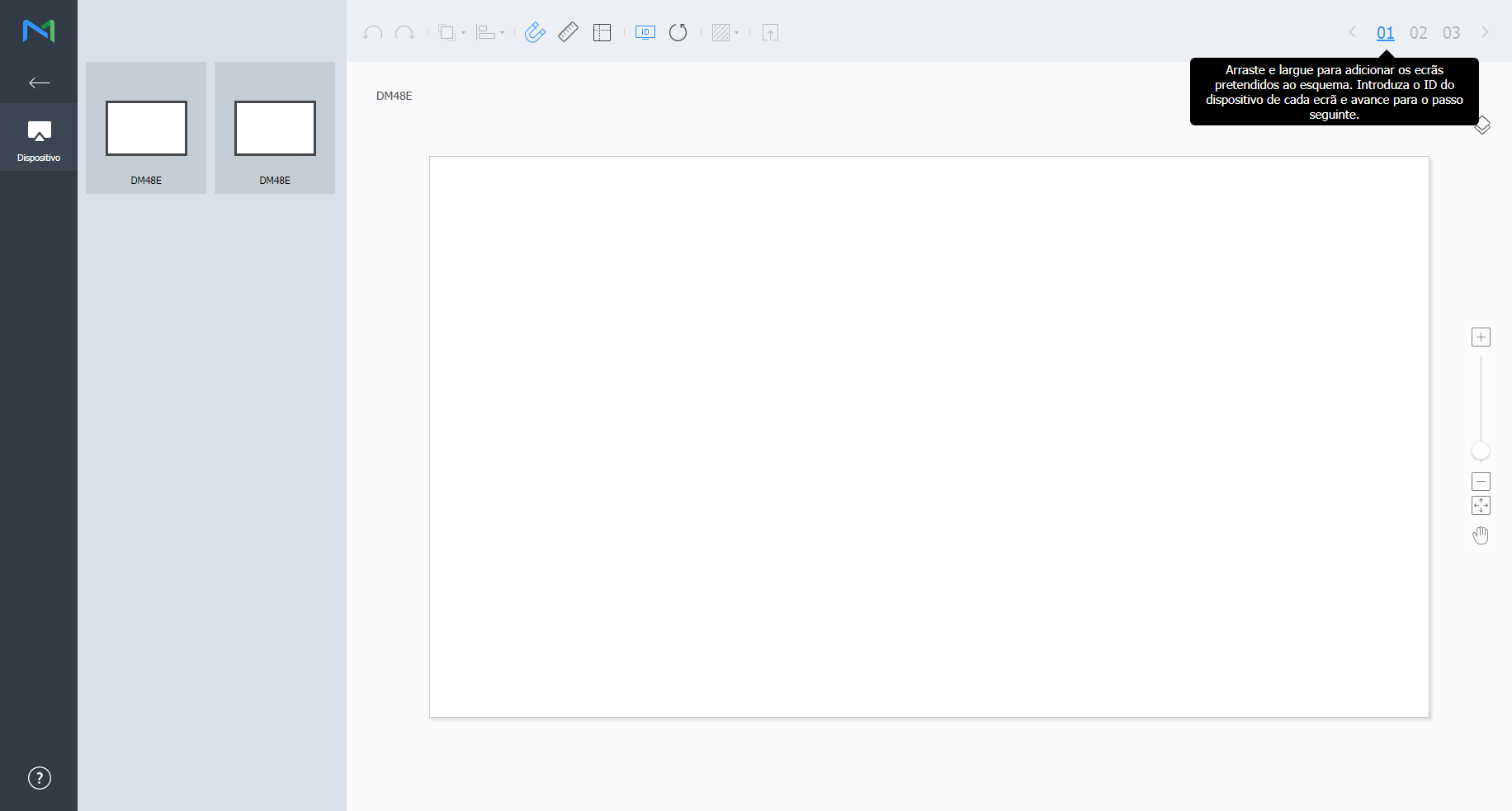Expand the hatched background pattern dropdown
The width and height of the screenshot is (1512, 811).
tap(725, 33)
